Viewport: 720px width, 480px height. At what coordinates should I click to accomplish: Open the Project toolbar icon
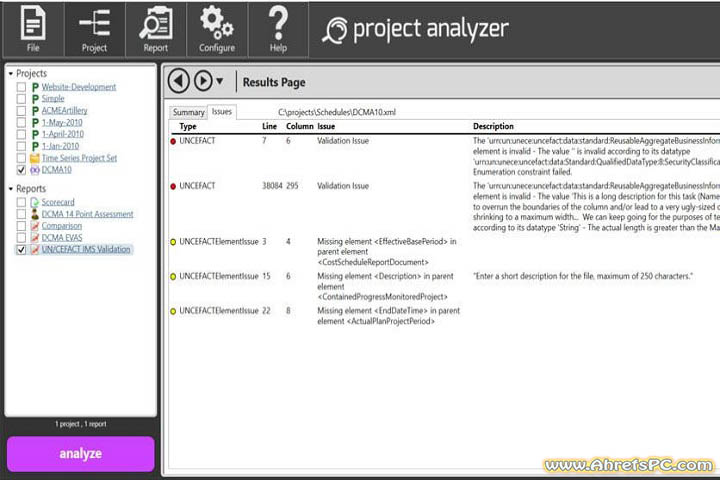(94, 28)
